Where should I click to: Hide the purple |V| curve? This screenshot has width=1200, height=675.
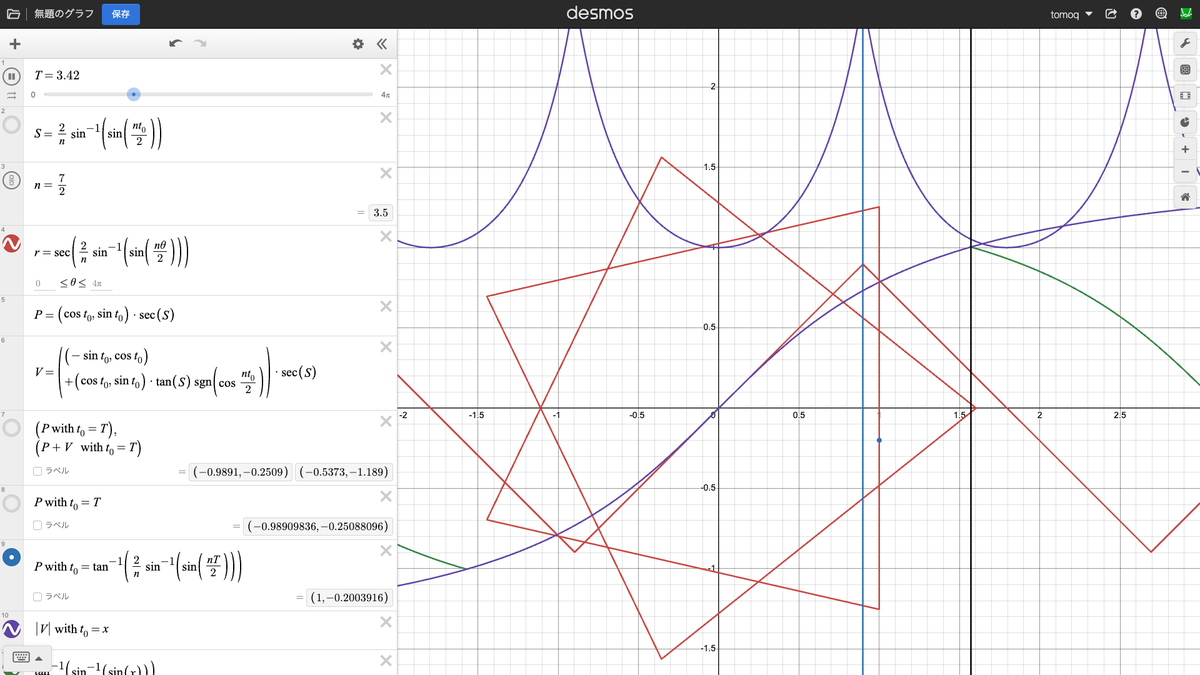12,629
